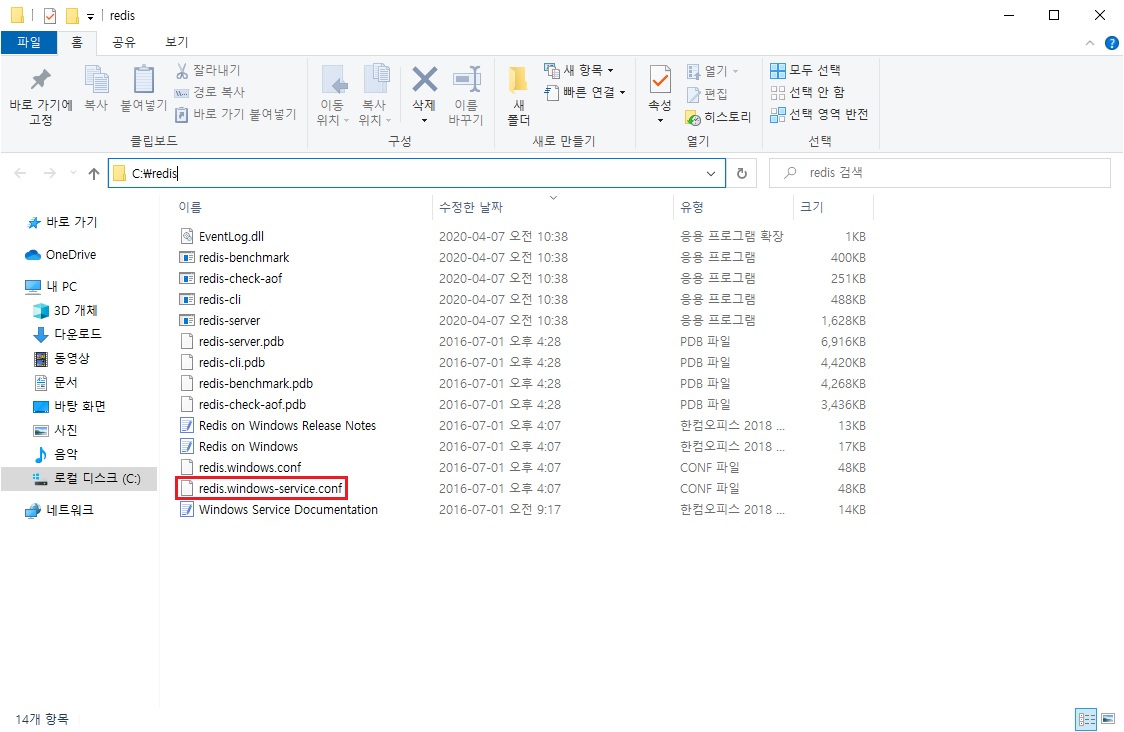Select the 보기 ribbon tab
The width and height of the screenshot is (1124, 732).
coord(176,42)
